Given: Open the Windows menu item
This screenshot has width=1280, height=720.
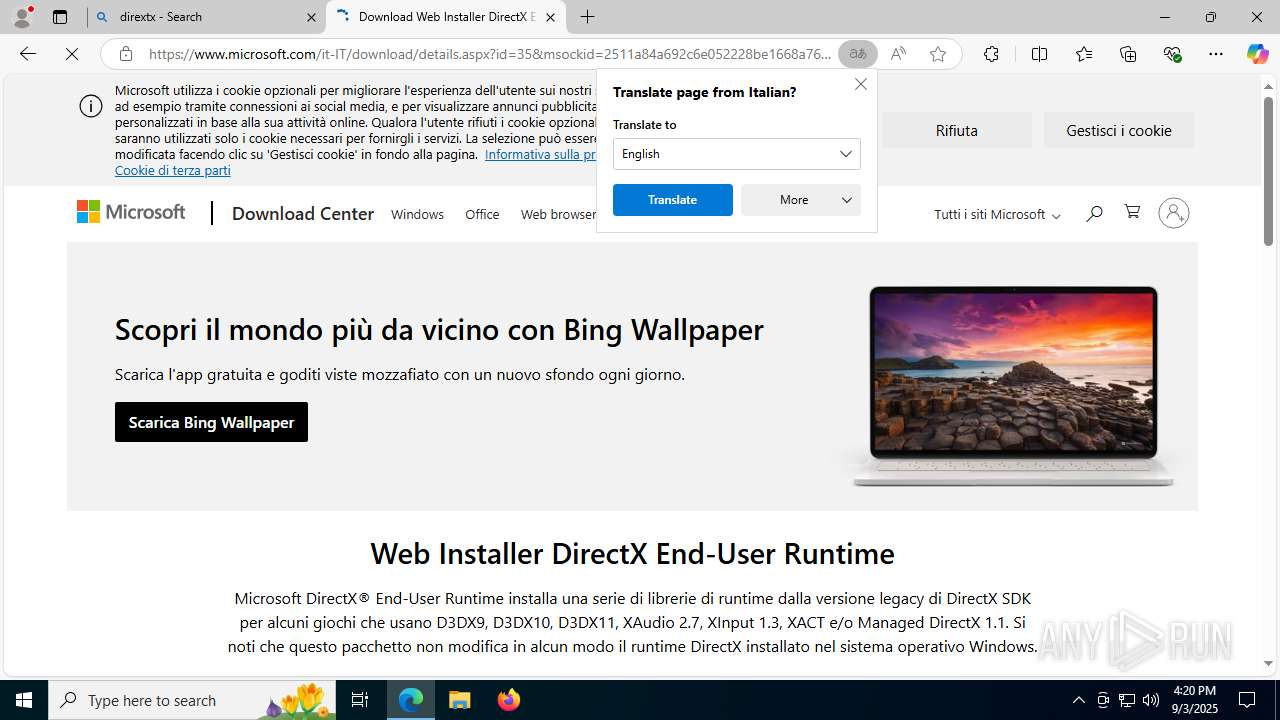Looking at the screenshot, I should coord(417,214).
